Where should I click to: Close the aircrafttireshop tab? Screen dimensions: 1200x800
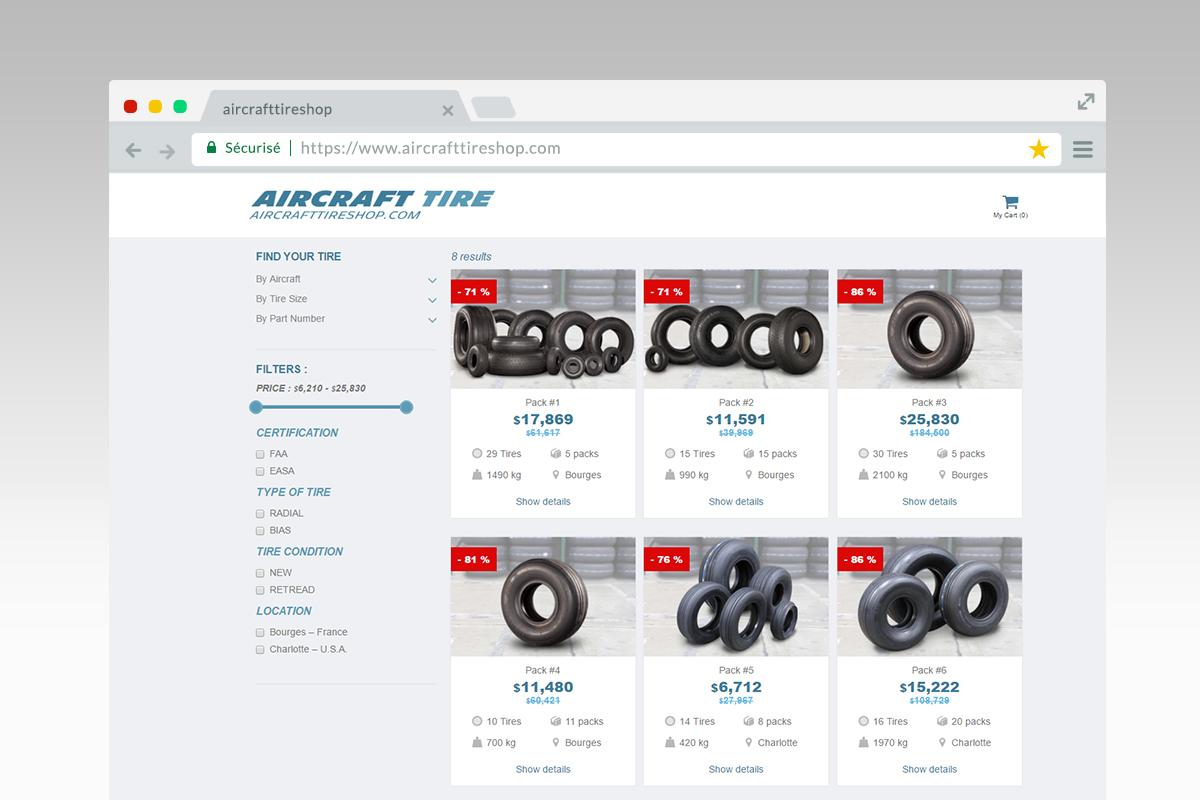pyautogui.click(x=448, y=110)
